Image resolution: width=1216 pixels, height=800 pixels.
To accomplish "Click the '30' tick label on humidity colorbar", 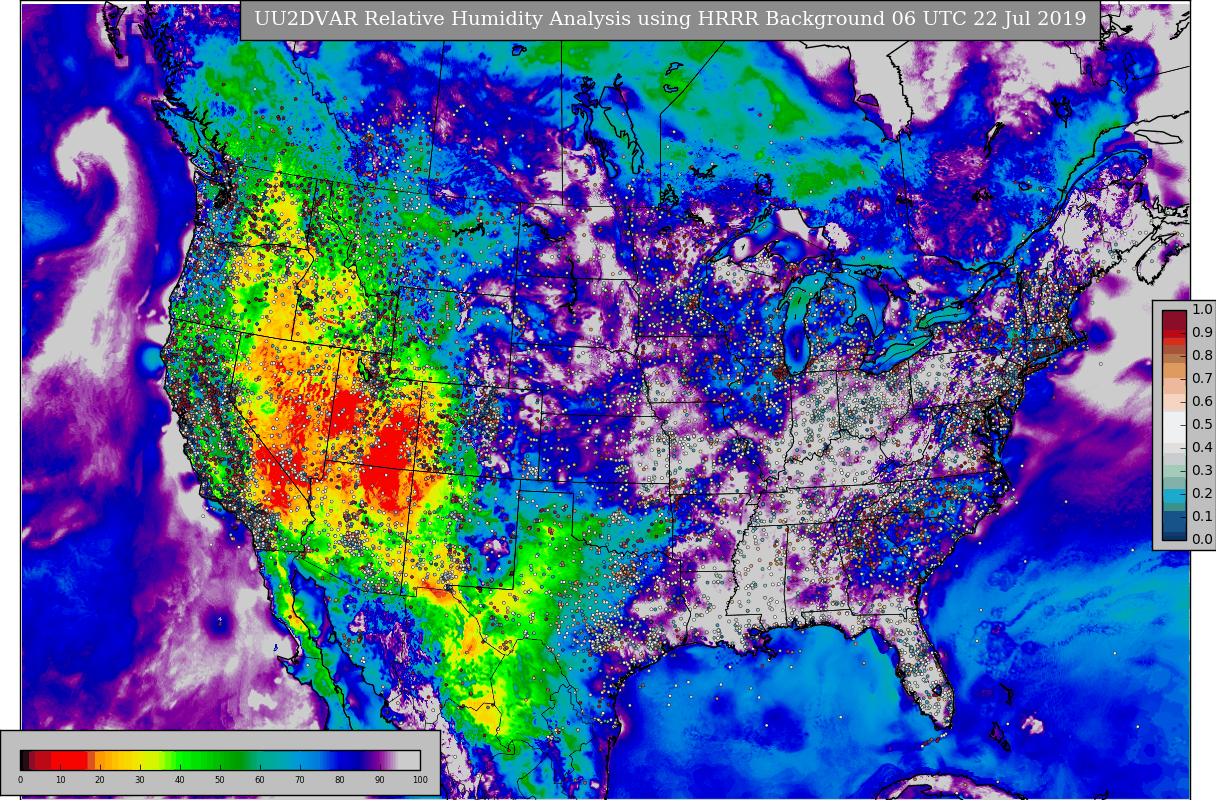I will tap(140, 780).
